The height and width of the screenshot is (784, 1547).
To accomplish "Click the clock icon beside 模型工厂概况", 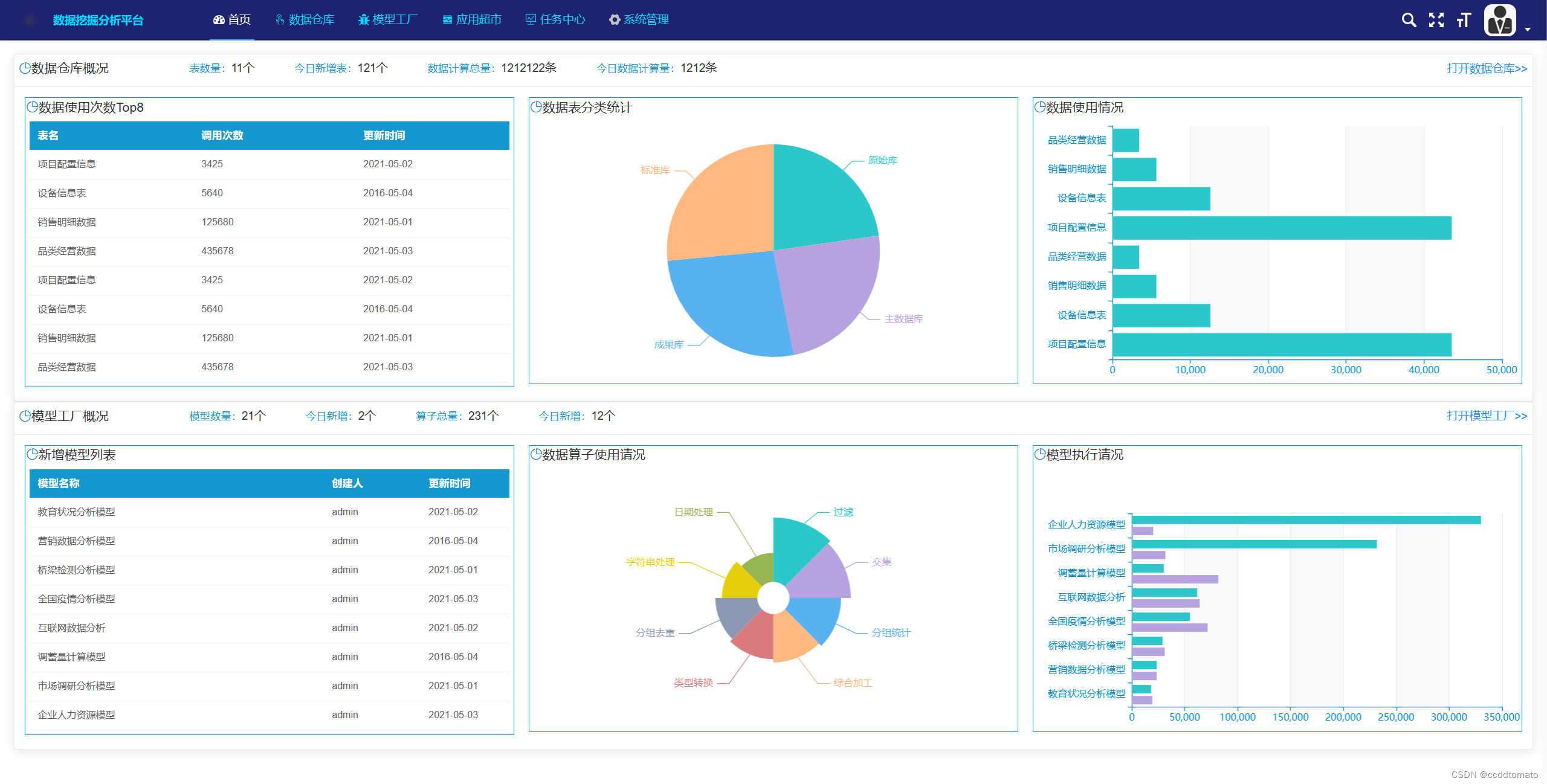I will pyautogui.click(x=25, y=416).
